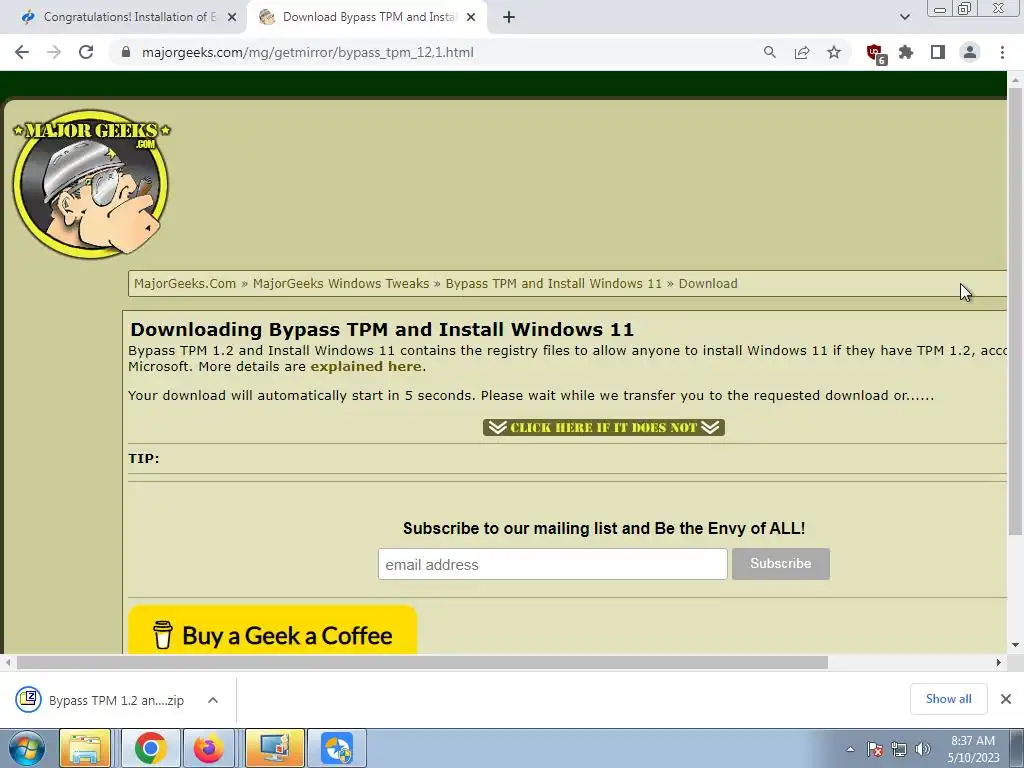Image resolution: width=1024 pixels, height=768 pixels.
Task: Click the MajorGeeks logo
Action: (x=91, y=183)
